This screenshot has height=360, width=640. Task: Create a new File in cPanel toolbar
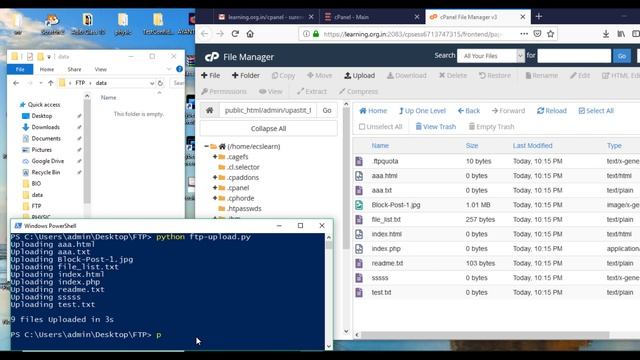coord(211,76)
